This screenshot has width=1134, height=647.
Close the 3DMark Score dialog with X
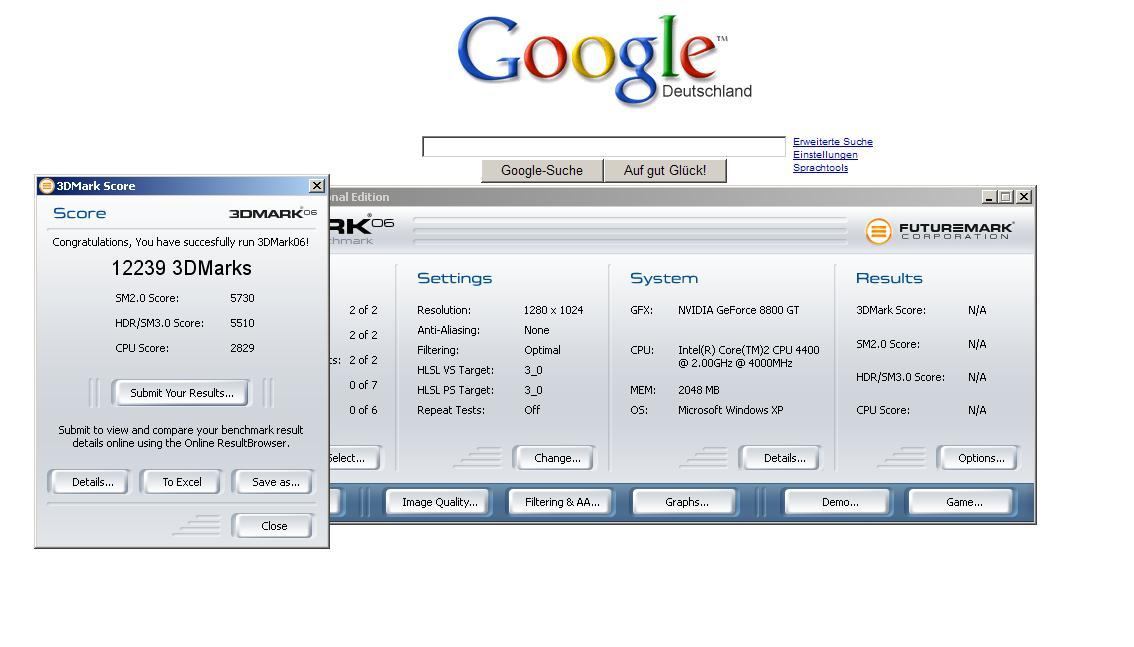pyautogui.click(x=317, y=186)
